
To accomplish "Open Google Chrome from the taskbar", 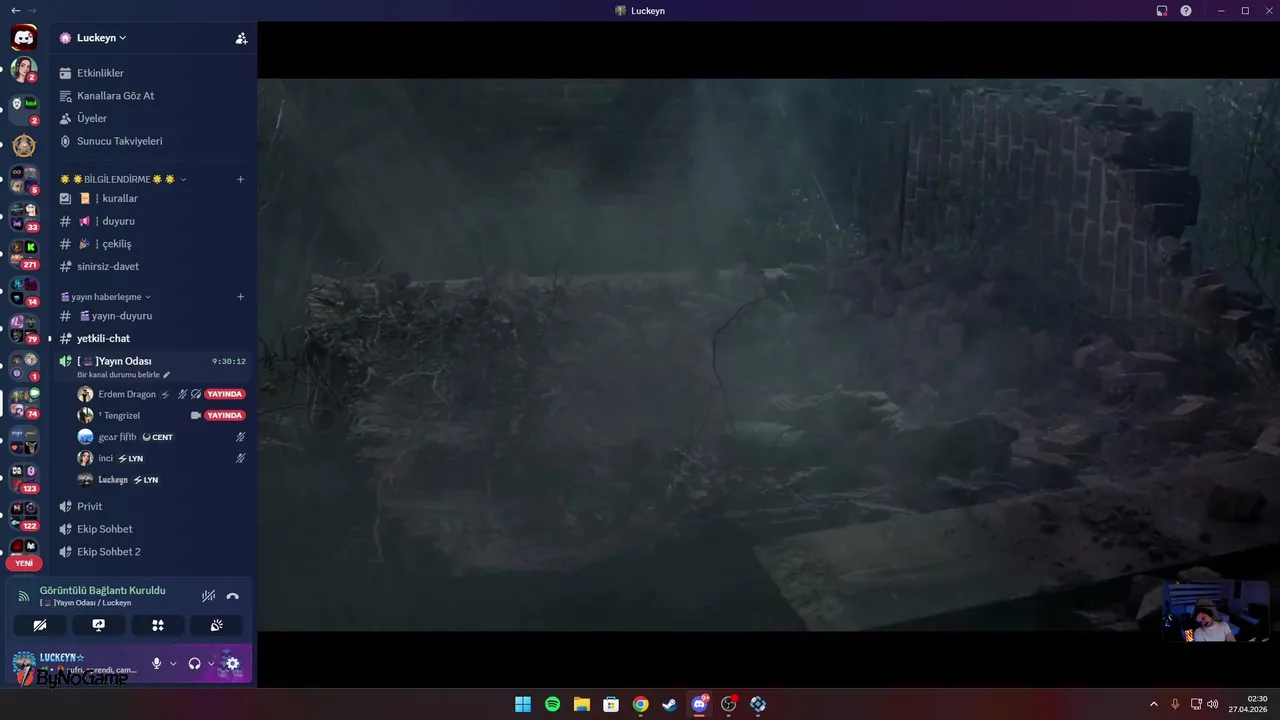I will tap(640, 704).
